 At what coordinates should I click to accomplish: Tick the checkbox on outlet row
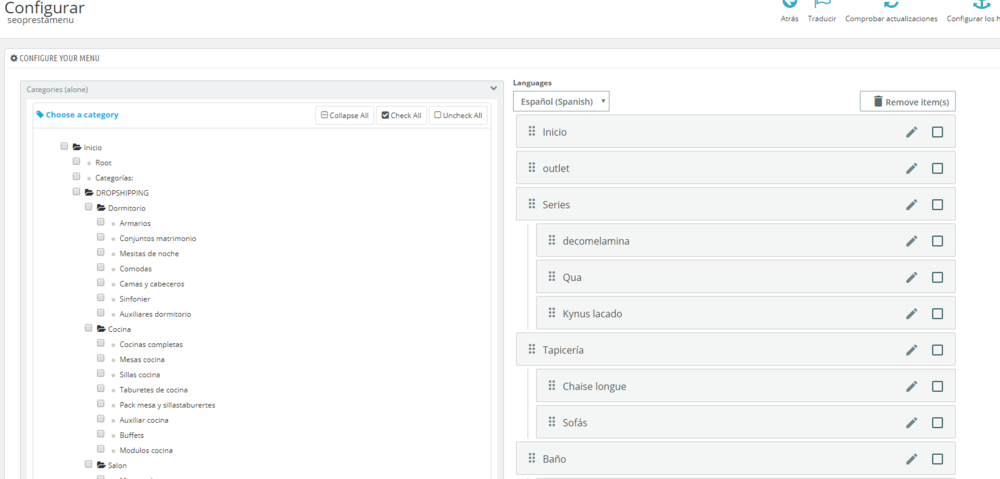pos(938,168)
